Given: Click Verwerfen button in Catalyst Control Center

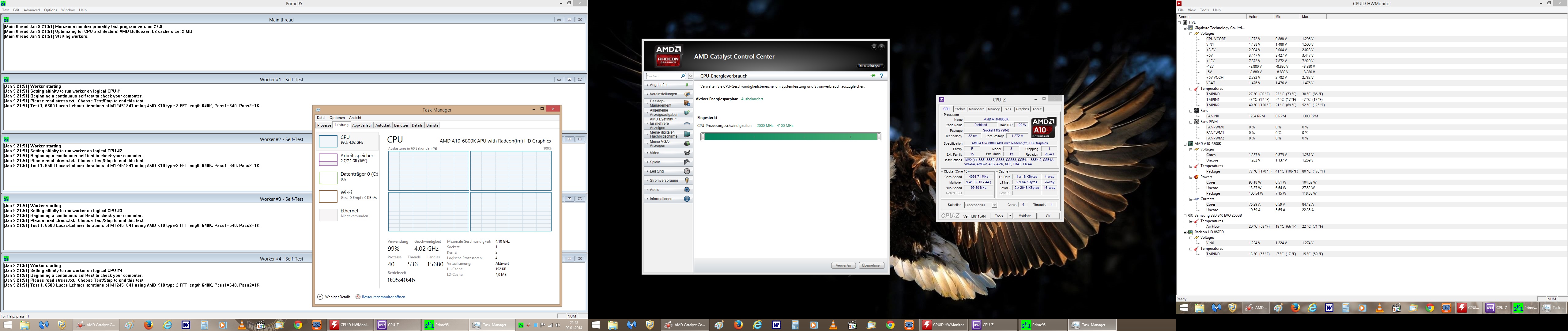Looking at the screenshot, I should coord(844,266).
